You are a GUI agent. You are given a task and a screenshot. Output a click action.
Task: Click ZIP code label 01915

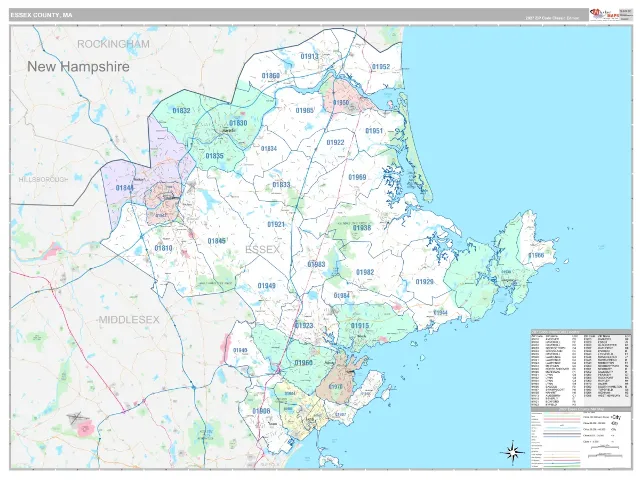pyautogui.click(x=360, y=325)
